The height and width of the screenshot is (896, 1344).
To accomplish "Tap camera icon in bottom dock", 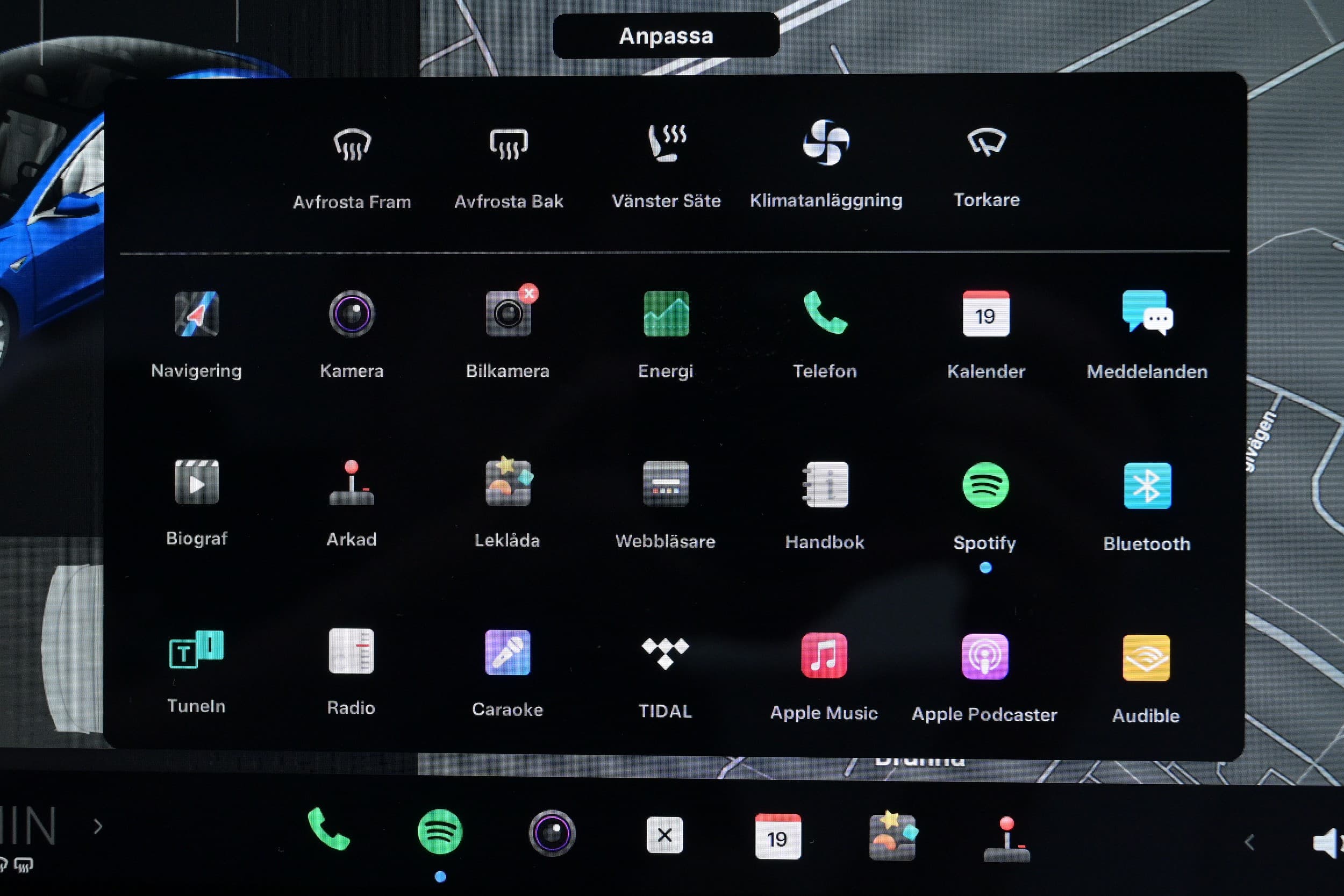I will tap(552, 833).
